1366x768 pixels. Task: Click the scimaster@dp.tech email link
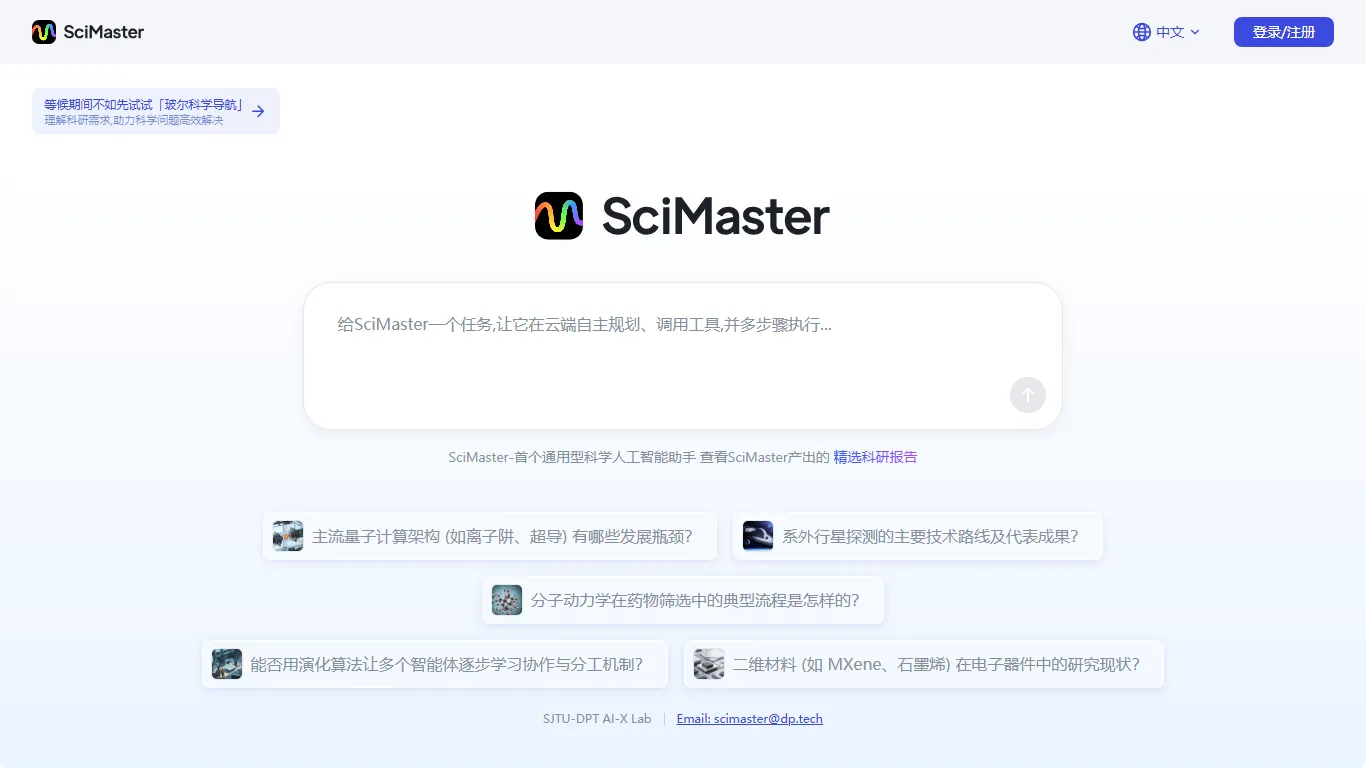(x=750, y=718)
